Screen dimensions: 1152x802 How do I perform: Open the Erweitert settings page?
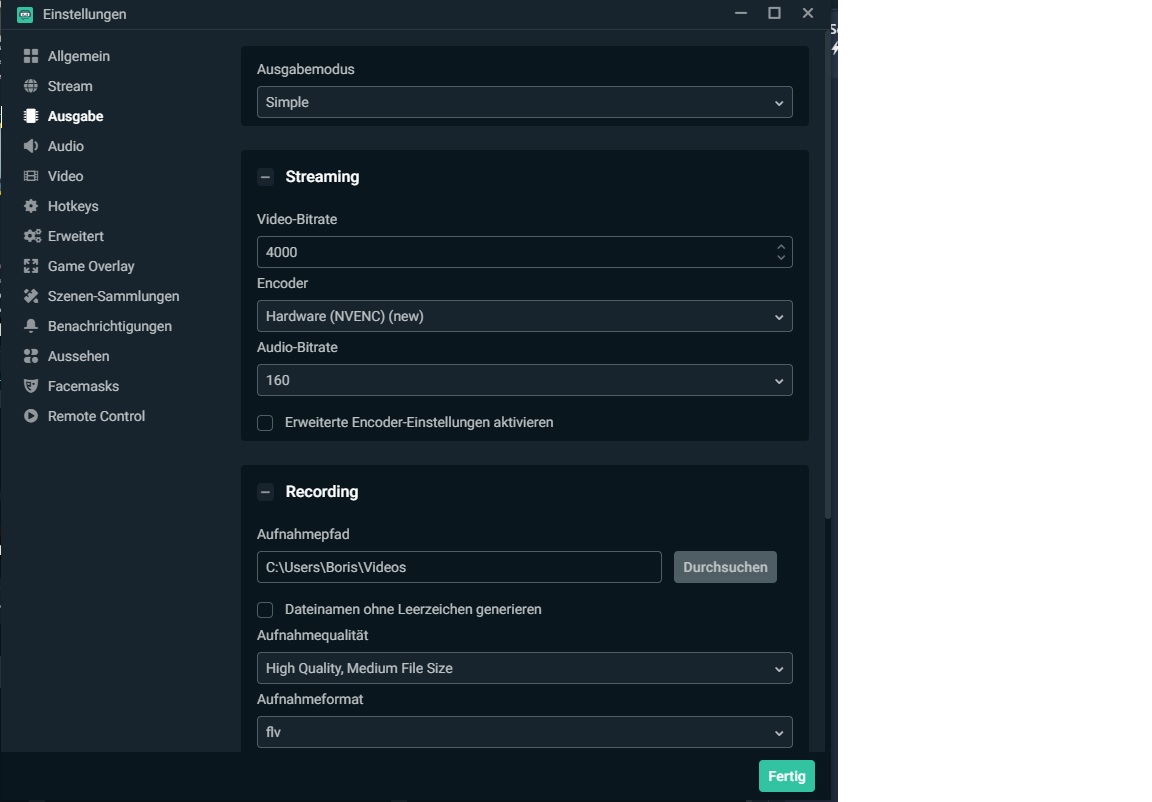(75, 236)
